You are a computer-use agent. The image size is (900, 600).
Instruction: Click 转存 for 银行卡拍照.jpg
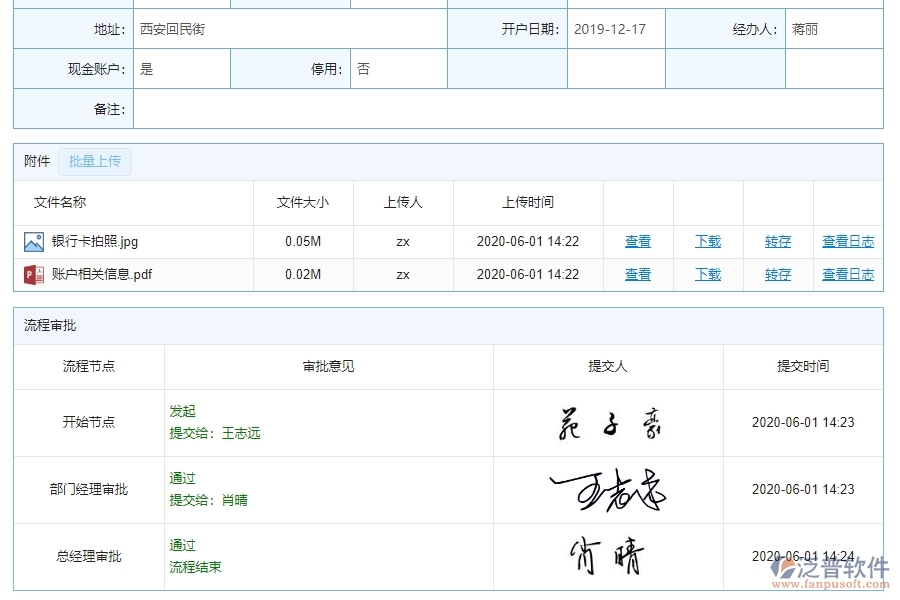[777, 241]
